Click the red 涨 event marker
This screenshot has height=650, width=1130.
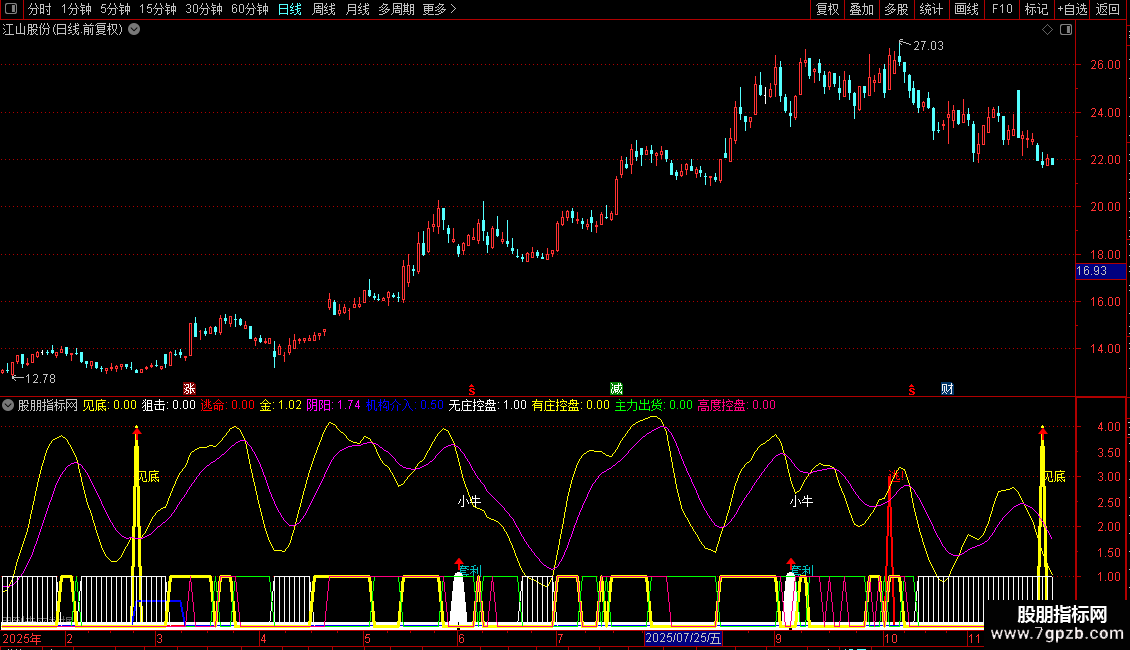click(189, 388)
